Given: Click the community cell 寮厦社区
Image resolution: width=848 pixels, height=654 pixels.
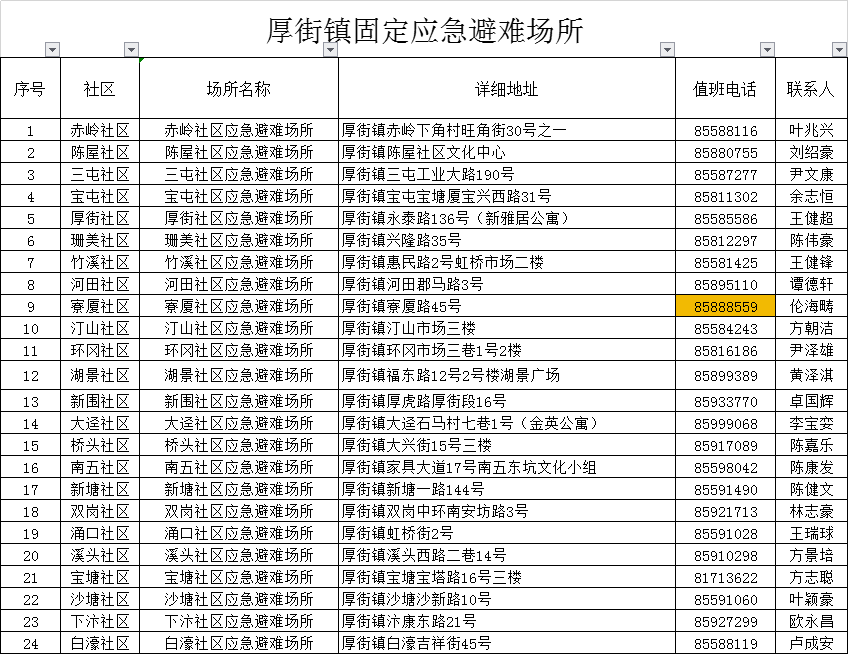Looking at the screenshot, I should tap(100, 306).
